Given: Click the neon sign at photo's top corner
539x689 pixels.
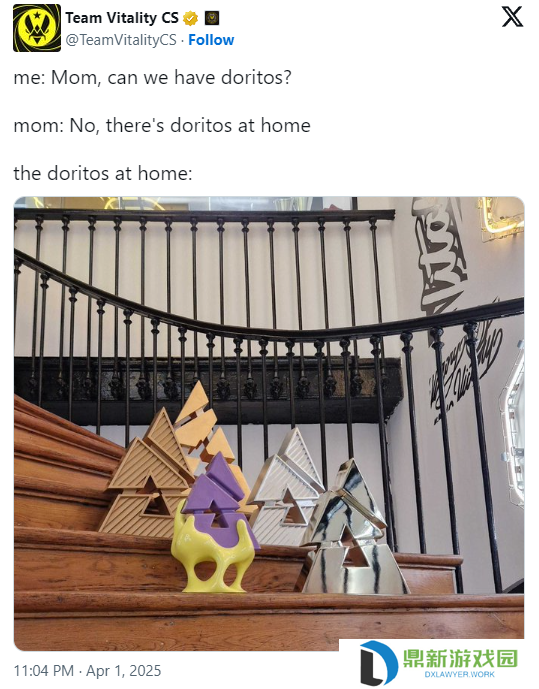Looking at the screenshot, I should click(501, 218).
